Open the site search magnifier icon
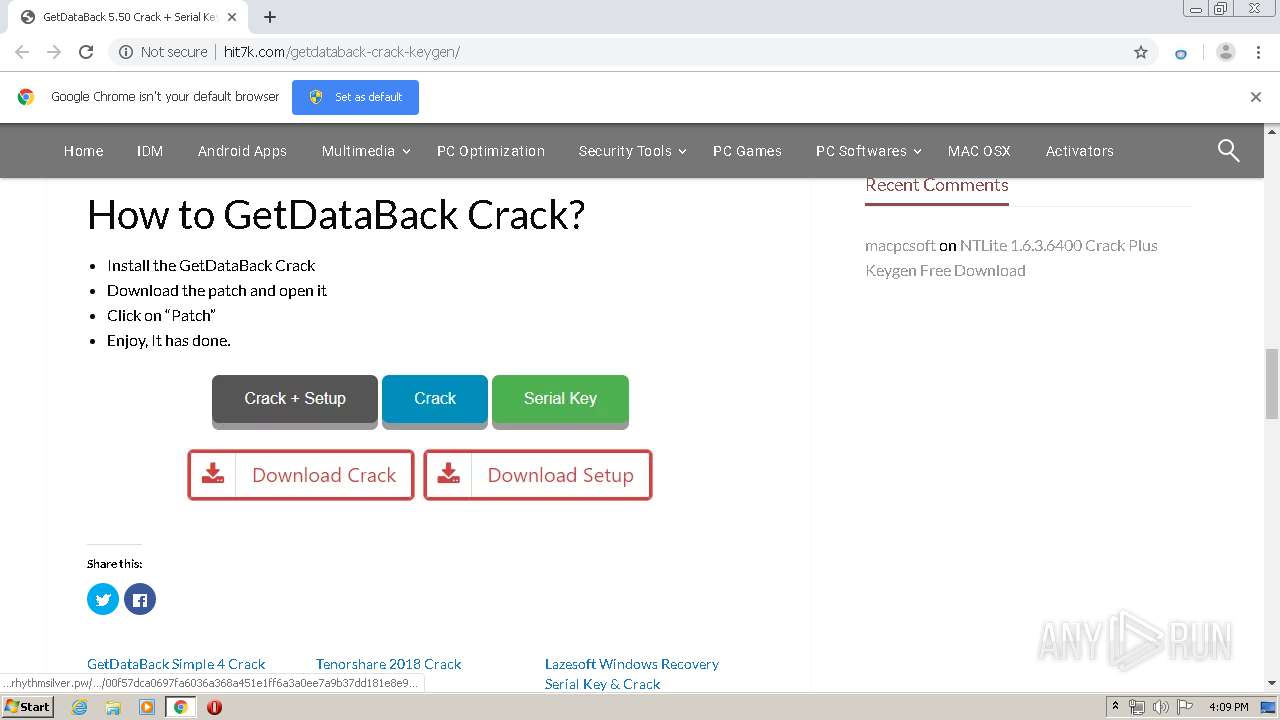The width and height of the screenshot is (1280, 720). (1229, 151)
